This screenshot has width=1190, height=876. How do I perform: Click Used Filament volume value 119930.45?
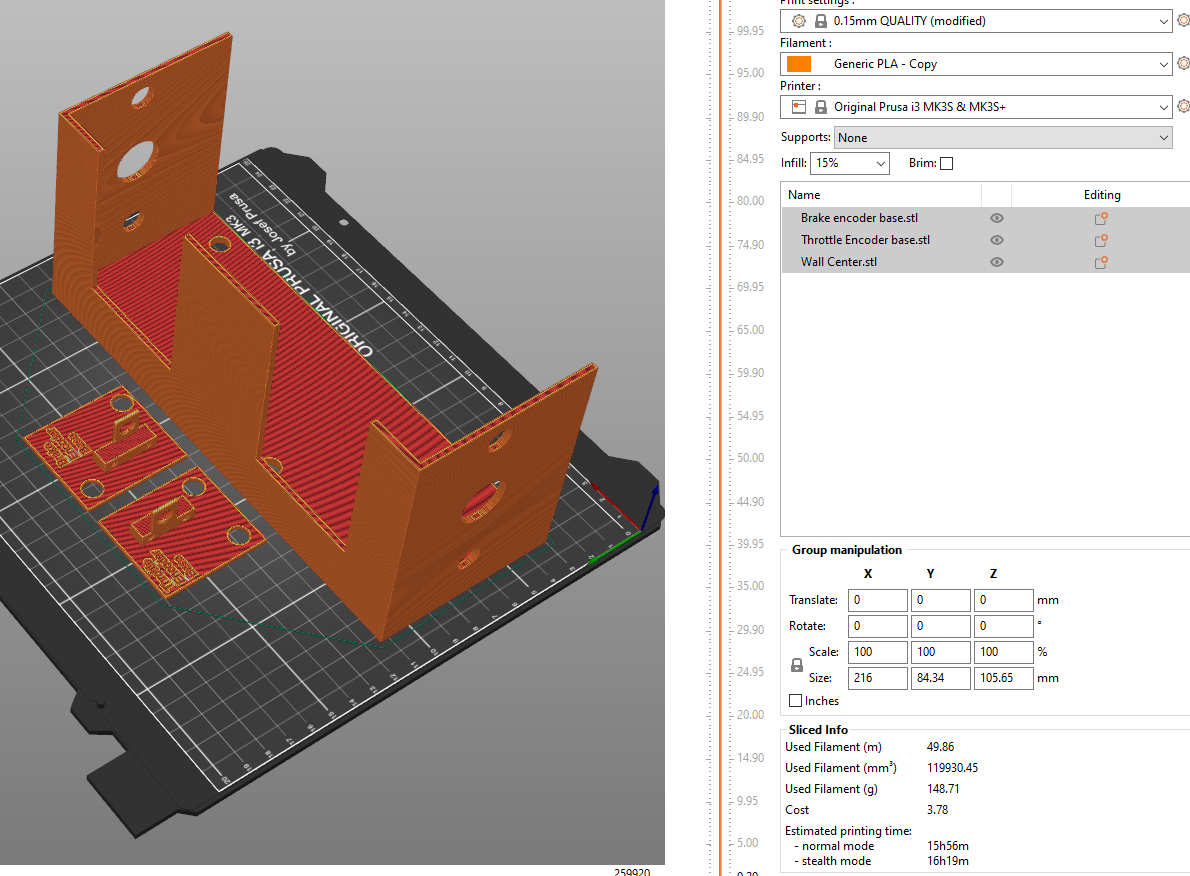click(x=952, y=768)
